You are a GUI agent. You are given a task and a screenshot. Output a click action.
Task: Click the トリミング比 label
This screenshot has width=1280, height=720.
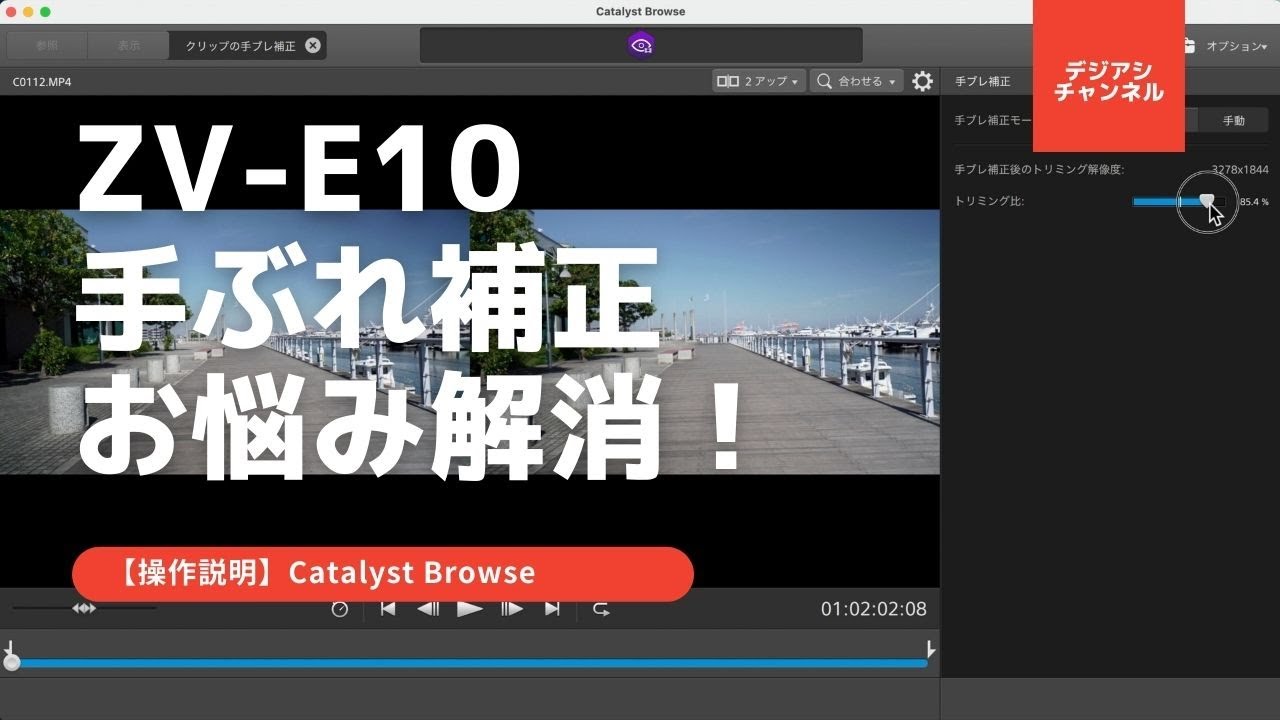pos(989,201)
